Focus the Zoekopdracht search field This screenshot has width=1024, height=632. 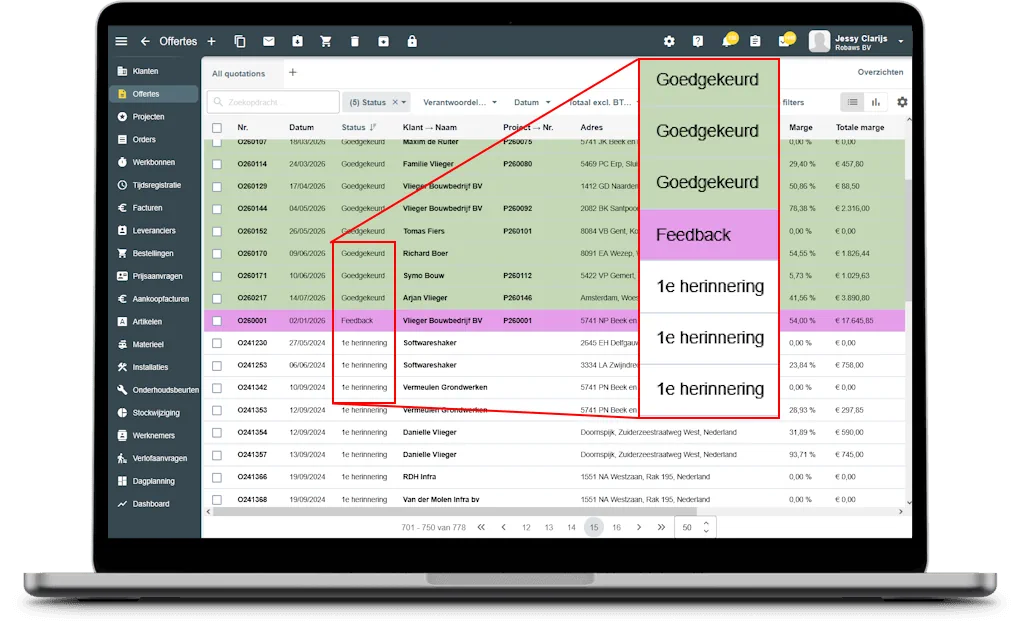coord(274,103)
